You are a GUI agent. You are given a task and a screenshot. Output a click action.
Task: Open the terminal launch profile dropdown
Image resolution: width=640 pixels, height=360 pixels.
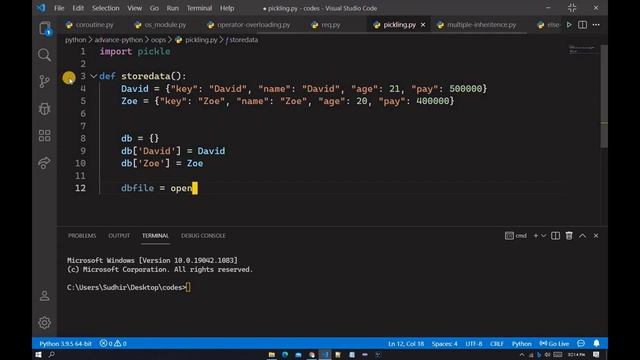[x=543, y=236]
